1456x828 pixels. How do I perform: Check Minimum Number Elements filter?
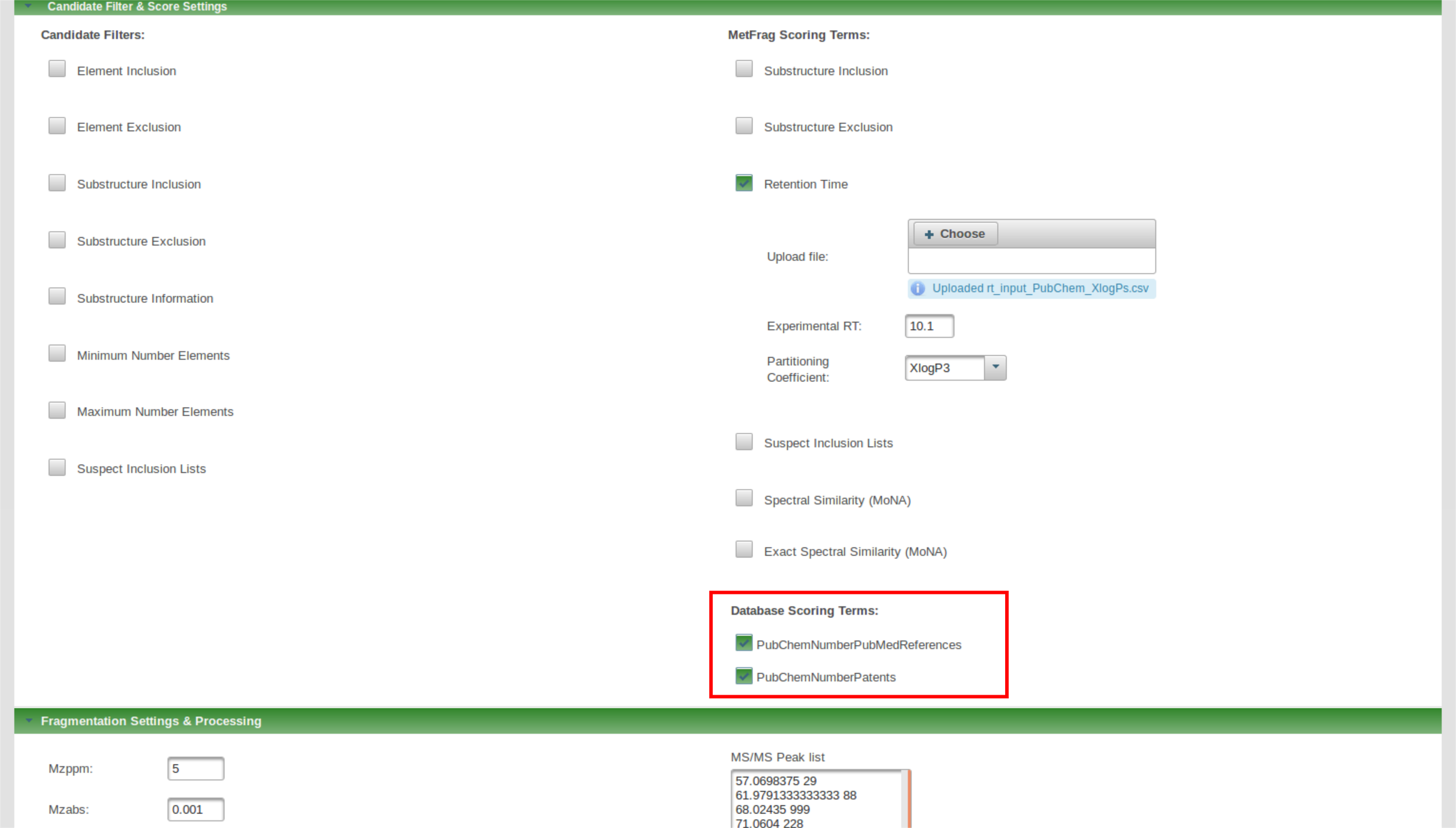click(x=57, y=354)
